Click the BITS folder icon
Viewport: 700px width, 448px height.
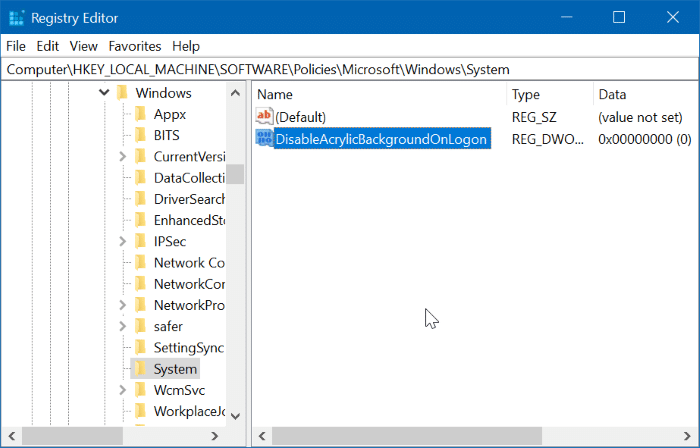pos(141,135)
